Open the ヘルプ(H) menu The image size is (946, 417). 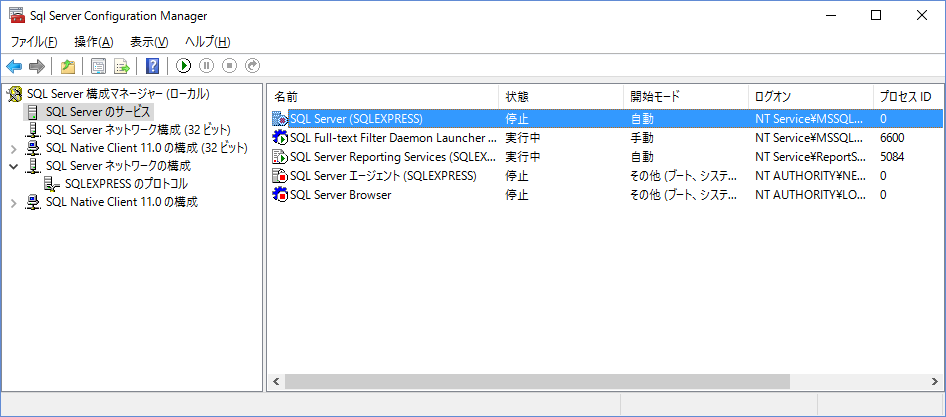pos(208,42)
